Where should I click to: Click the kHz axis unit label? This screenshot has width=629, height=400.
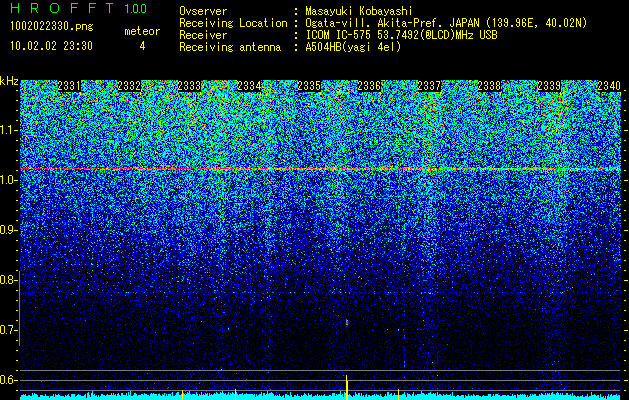pyautogui.click(x=9, y=81)
